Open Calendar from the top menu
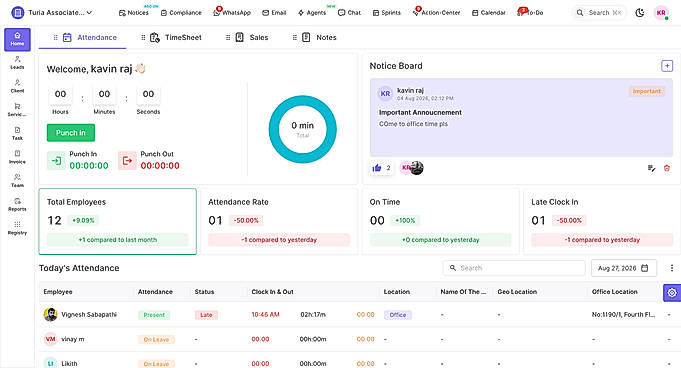 (489, 13)
